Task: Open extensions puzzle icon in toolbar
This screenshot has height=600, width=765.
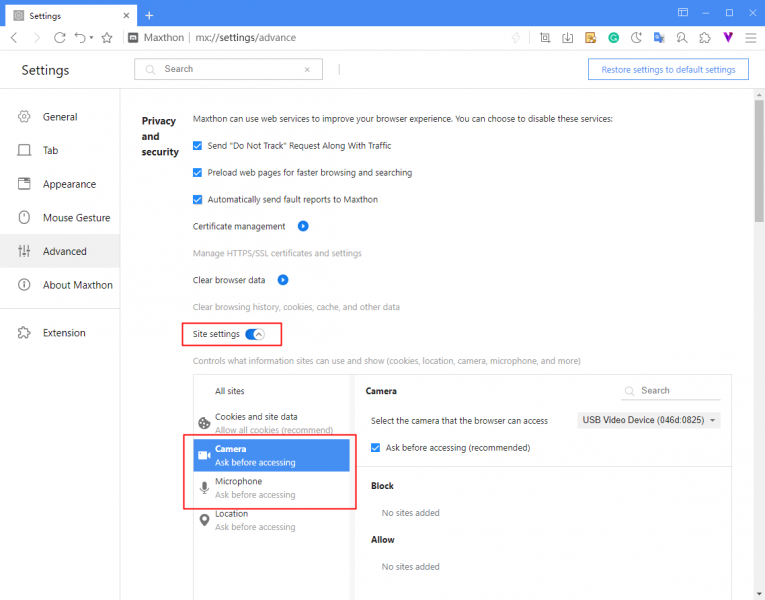Action: [x=705, y=38]
